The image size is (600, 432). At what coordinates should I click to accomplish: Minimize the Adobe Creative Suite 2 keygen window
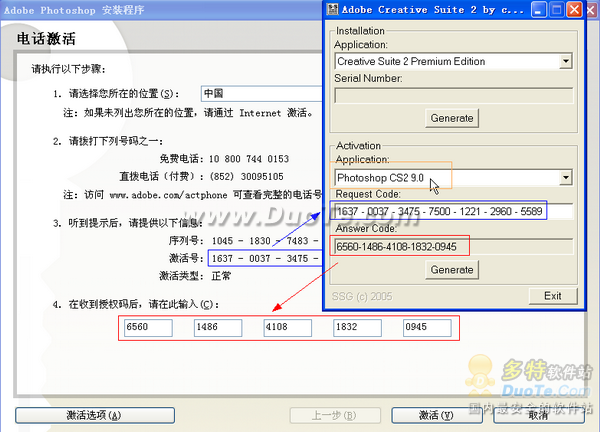tap(538, 10)
